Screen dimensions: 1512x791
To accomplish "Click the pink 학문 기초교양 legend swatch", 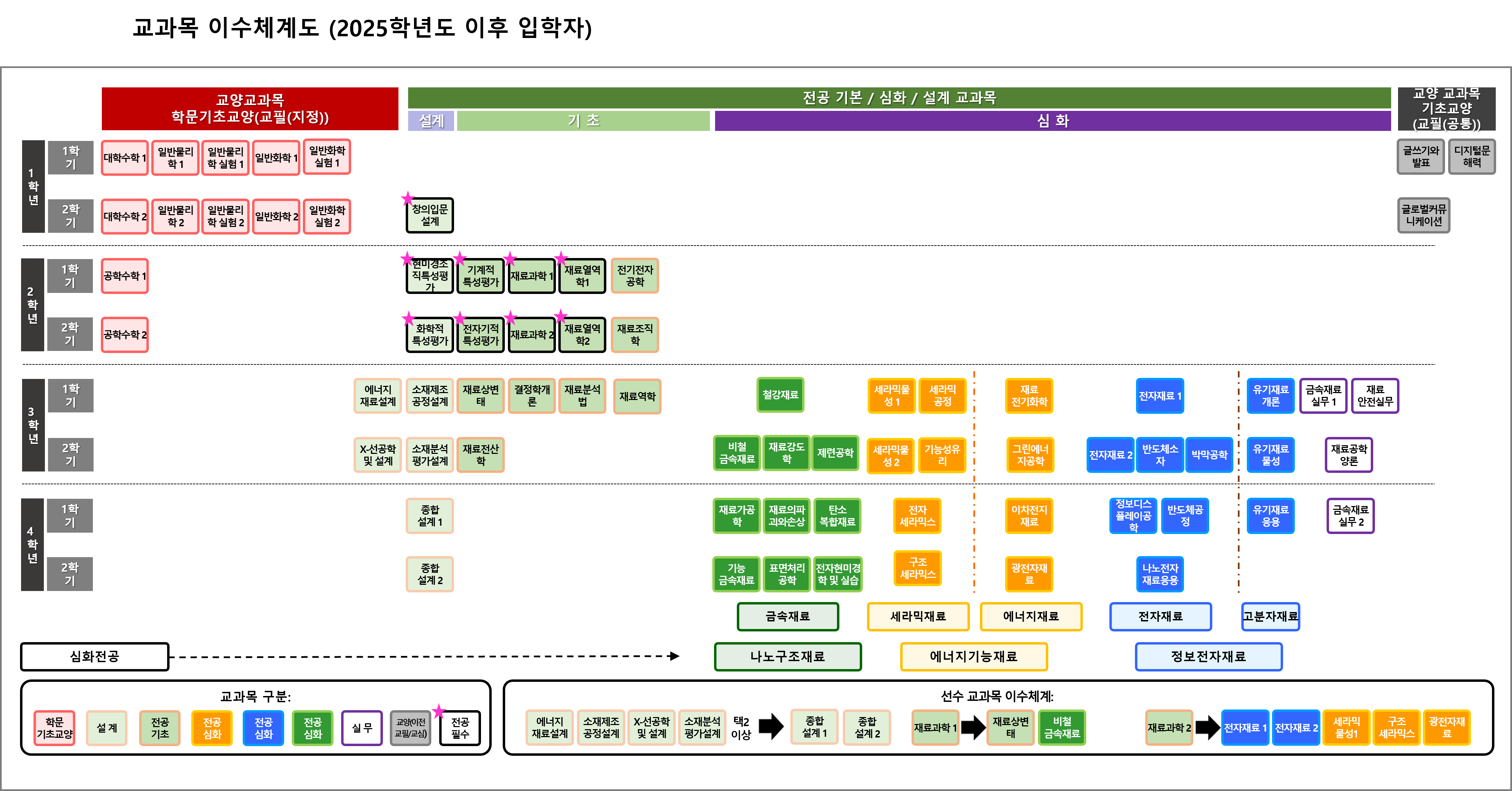I will (55, 728).
